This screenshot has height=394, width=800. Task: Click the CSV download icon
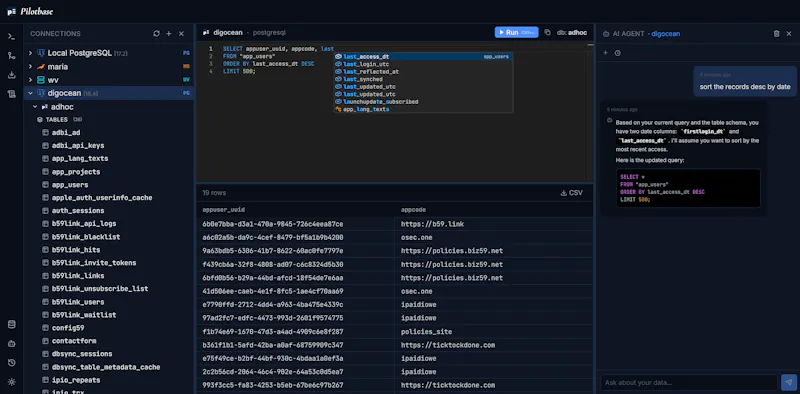(x=563, y=193)
